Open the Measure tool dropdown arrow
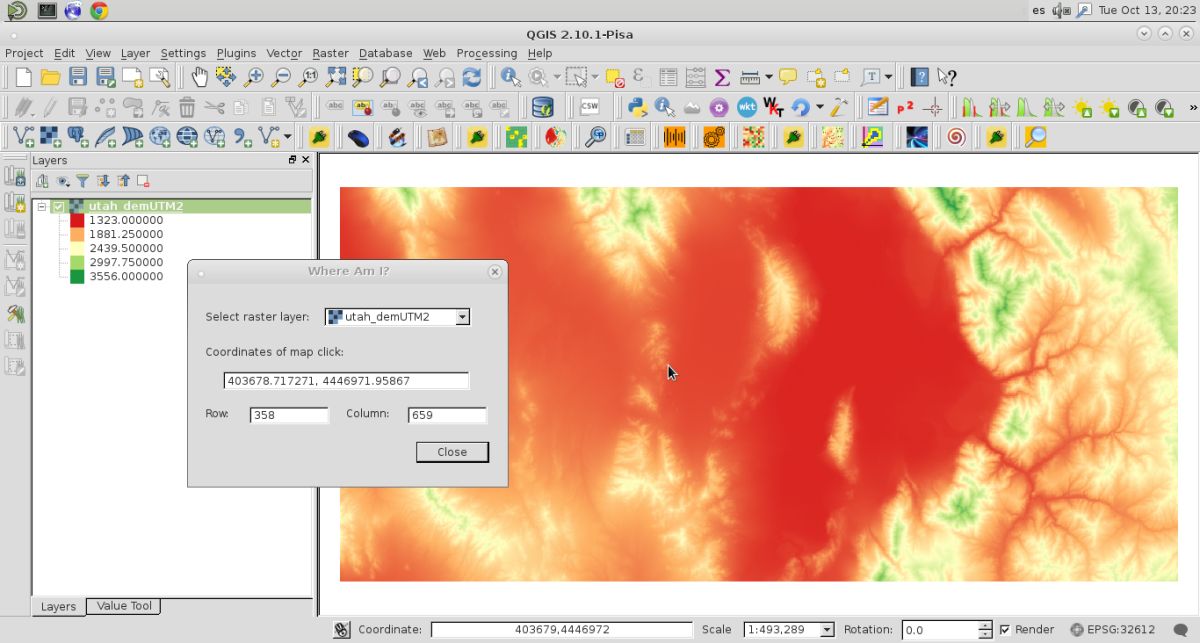 coord(768,77)
